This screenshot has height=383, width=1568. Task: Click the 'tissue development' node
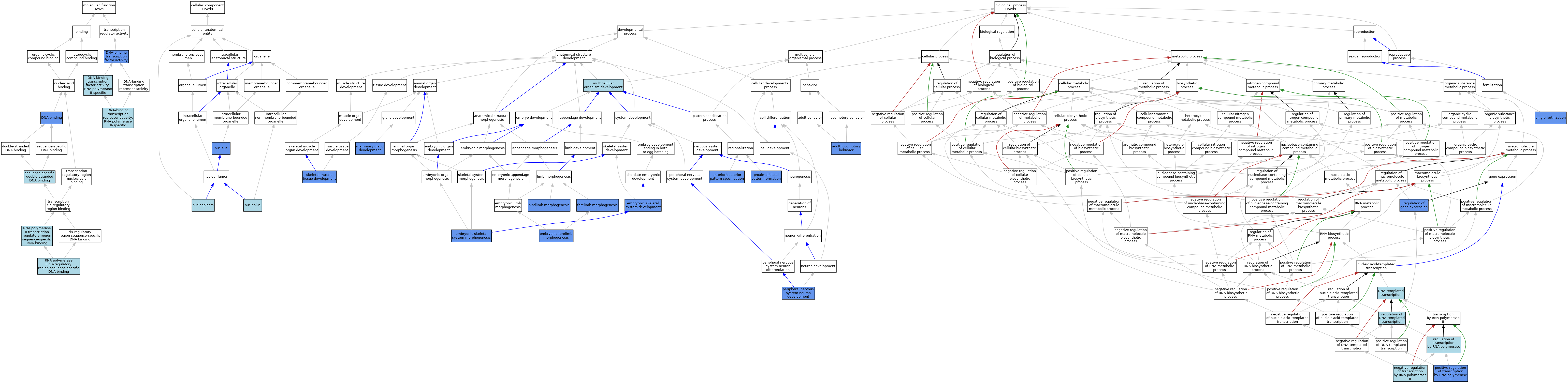389,85
